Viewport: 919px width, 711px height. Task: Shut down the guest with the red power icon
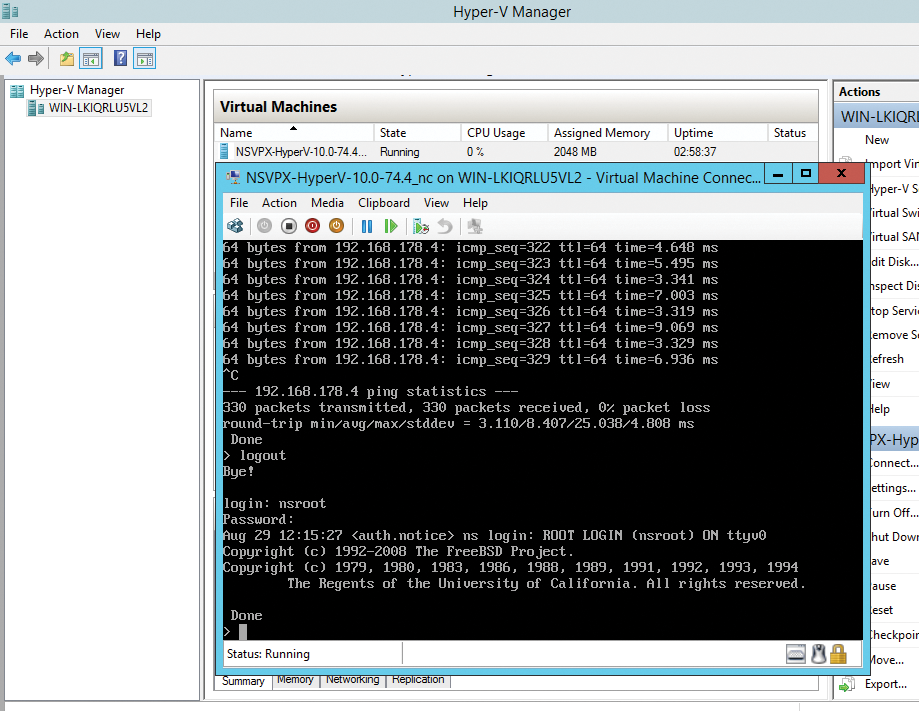click(312, 226)
